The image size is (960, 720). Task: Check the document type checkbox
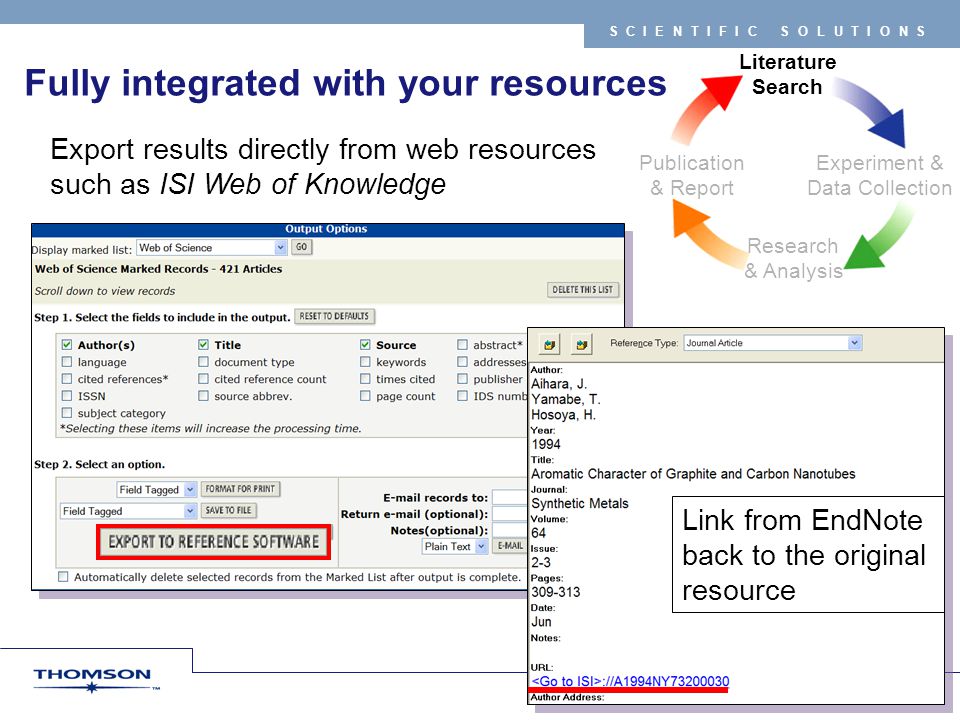(x=203, y=362)
